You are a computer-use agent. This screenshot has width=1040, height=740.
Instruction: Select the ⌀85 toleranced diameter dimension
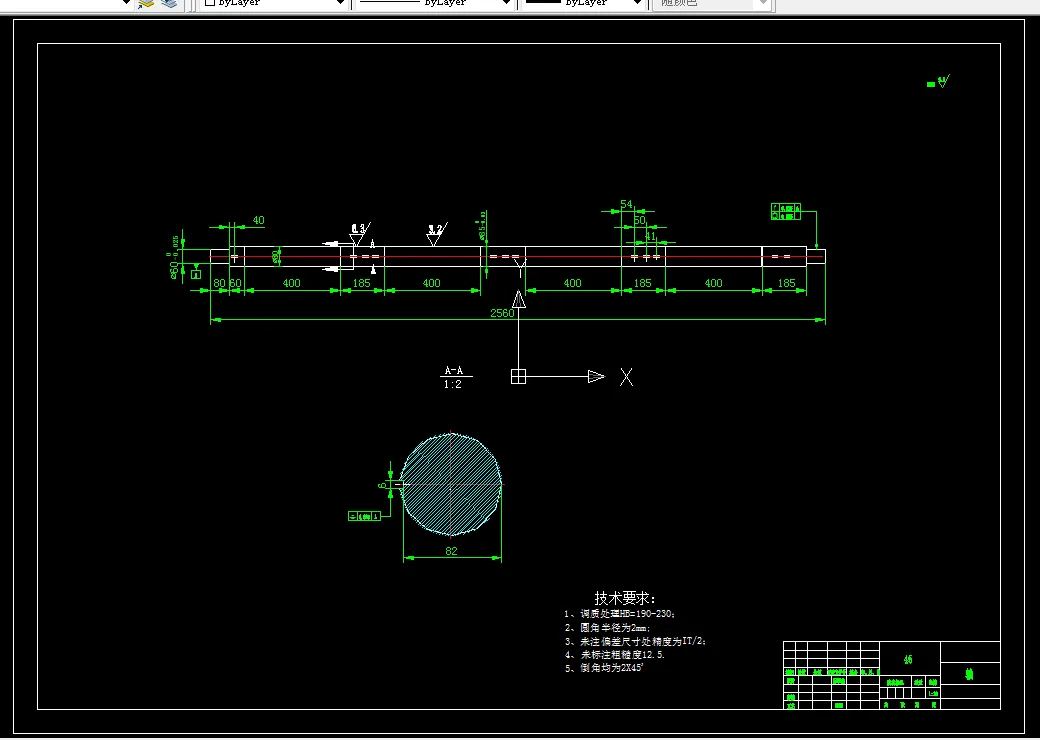pyautogui.click(x=482, y=226)
